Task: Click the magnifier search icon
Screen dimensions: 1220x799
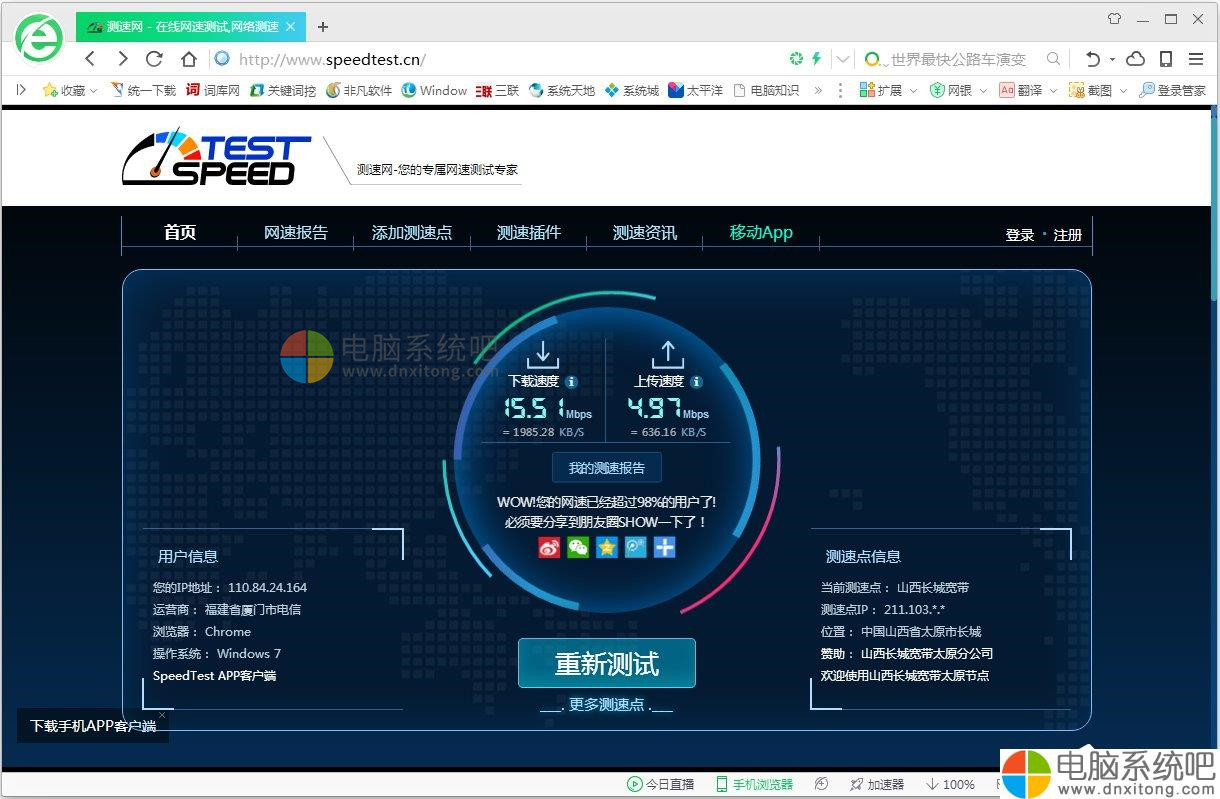Action: [x=1053, y=59]
